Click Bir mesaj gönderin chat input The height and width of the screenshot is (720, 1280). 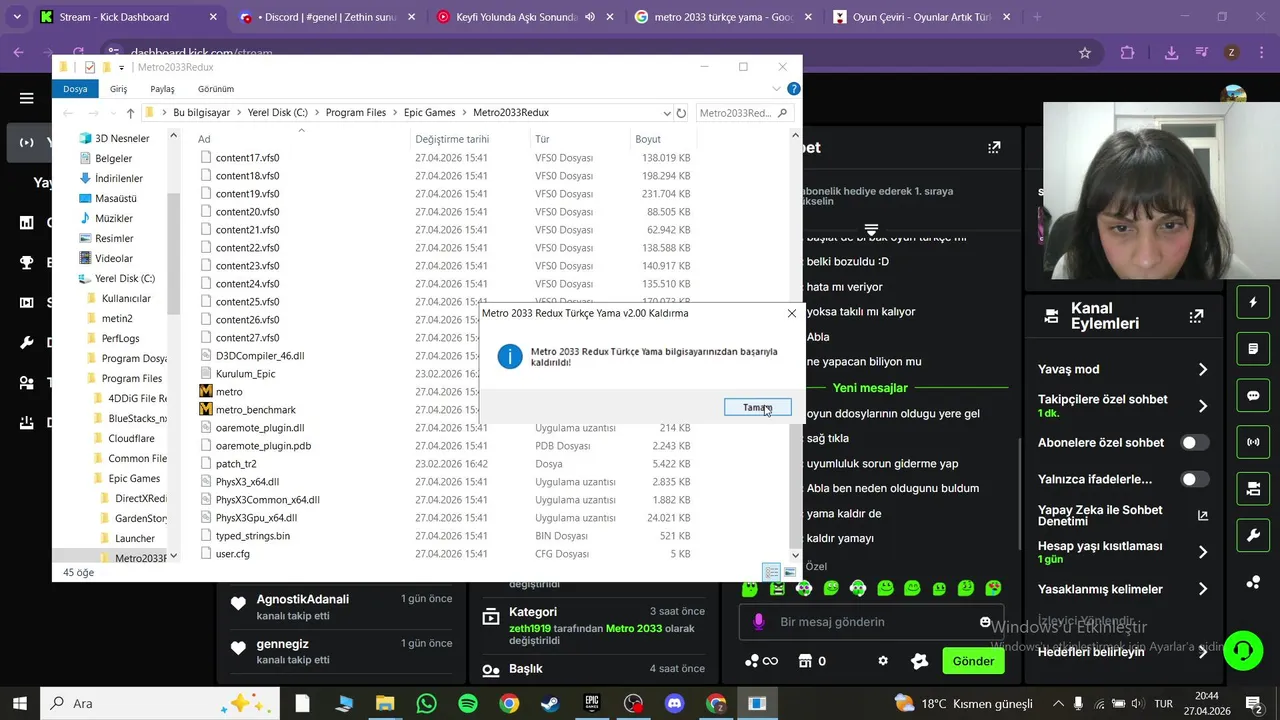[x=872, y=622]
